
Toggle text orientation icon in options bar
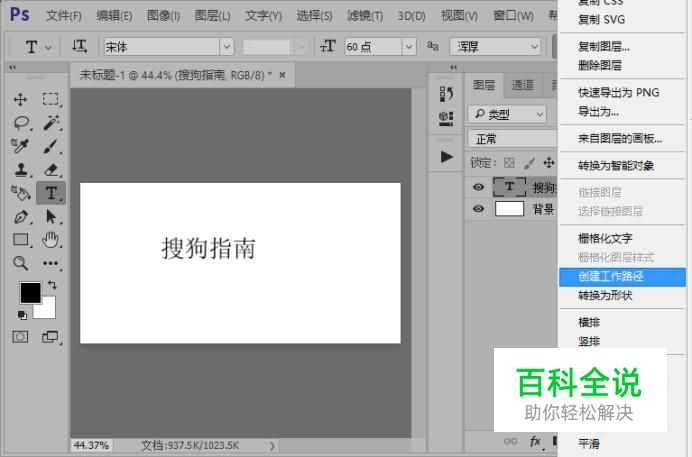pos(79,46)
